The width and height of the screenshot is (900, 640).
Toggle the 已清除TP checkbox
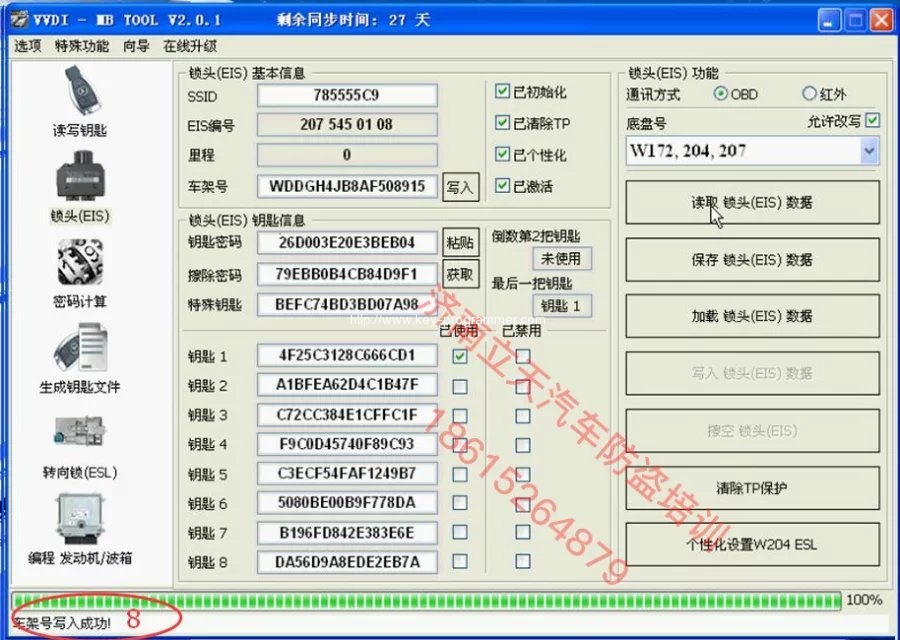click(502, 122)
